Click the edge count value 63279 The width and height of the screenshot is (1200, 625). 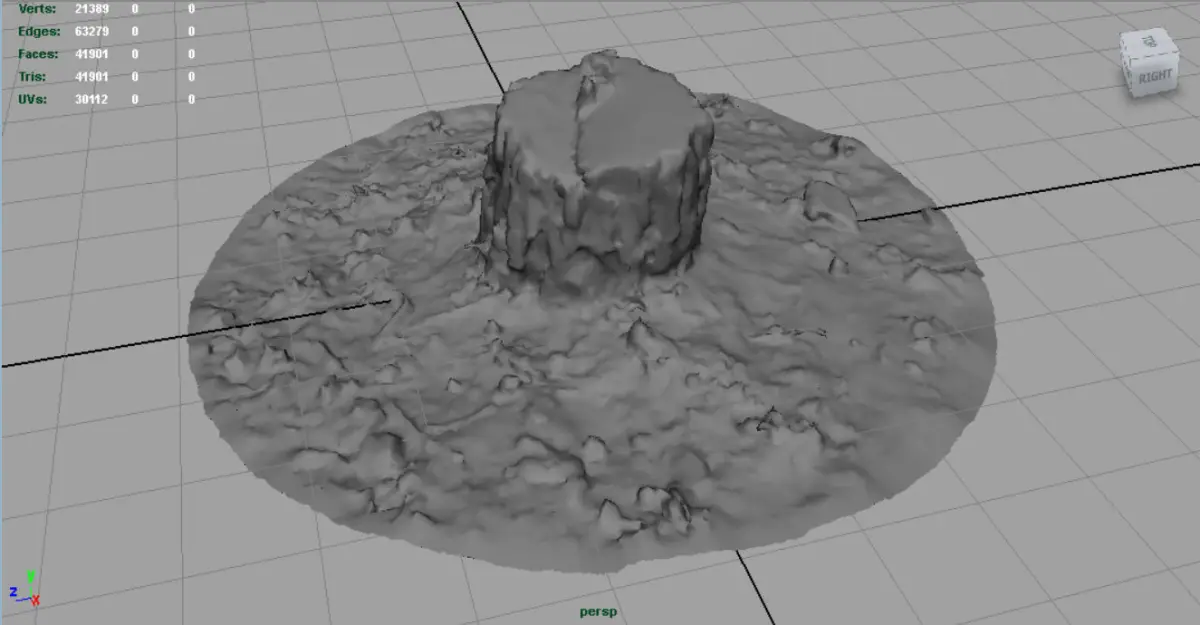click(92, 31)
